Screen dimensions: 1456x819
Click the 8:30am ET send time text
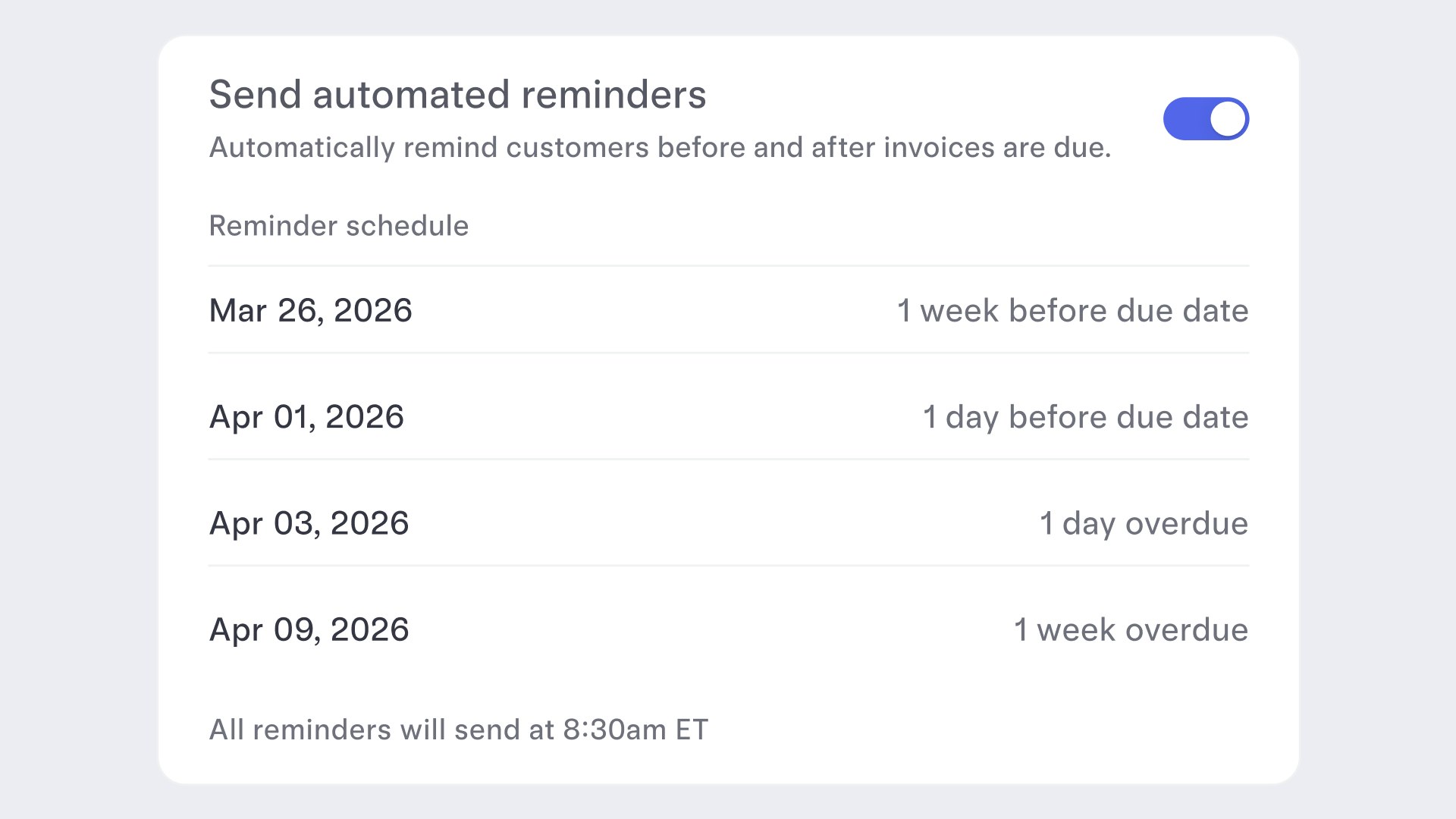458,730
